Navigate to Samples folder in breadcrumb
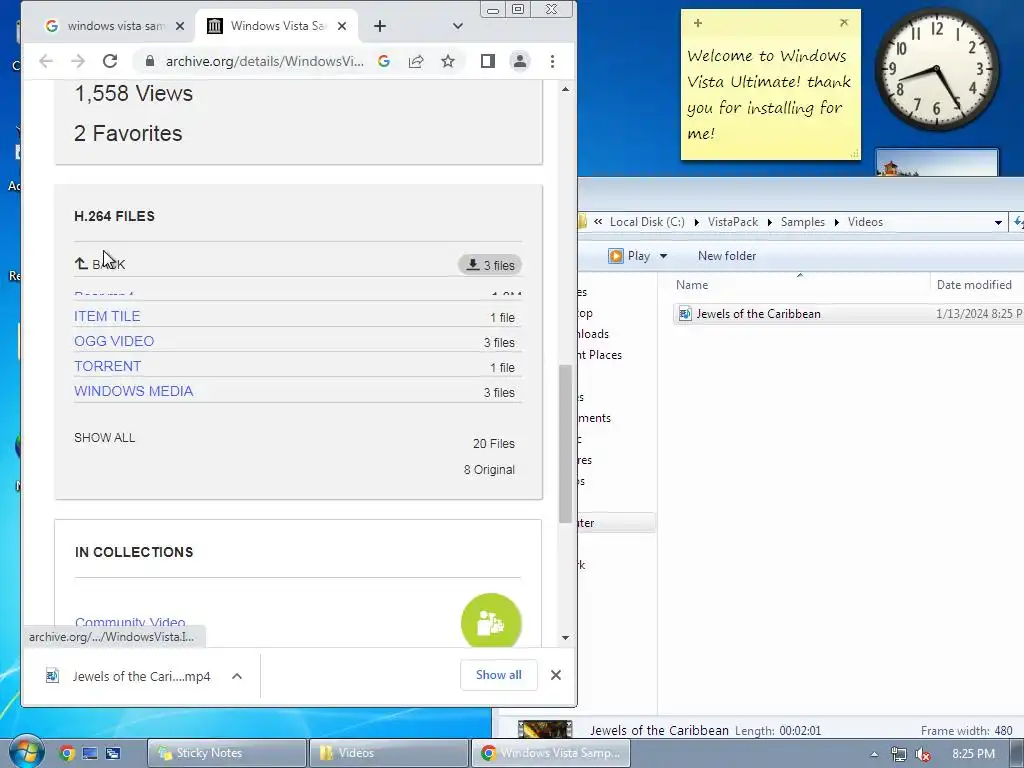Image resolution: width=1024 pixels, height=768 pixels. (x=803, y=222)
